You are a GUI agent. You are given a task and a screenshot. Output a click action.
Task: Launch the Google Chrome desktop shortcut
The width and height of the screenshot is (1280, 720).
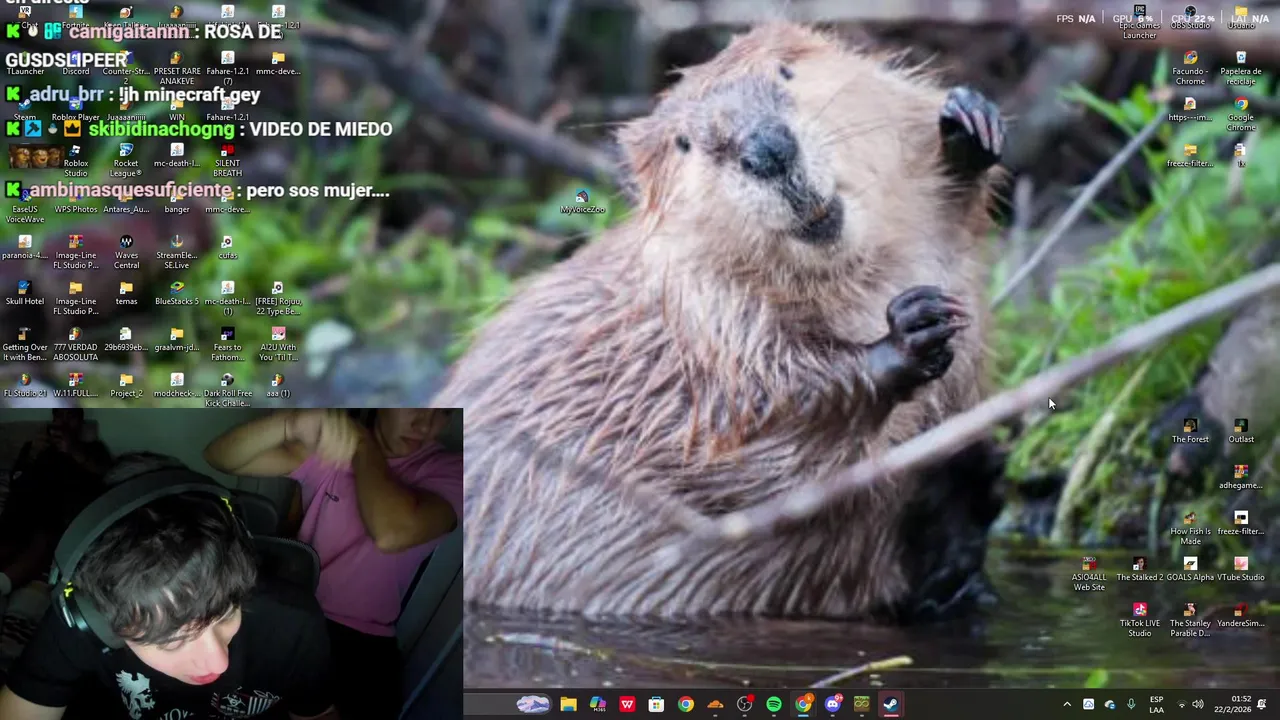point(1241,114)
